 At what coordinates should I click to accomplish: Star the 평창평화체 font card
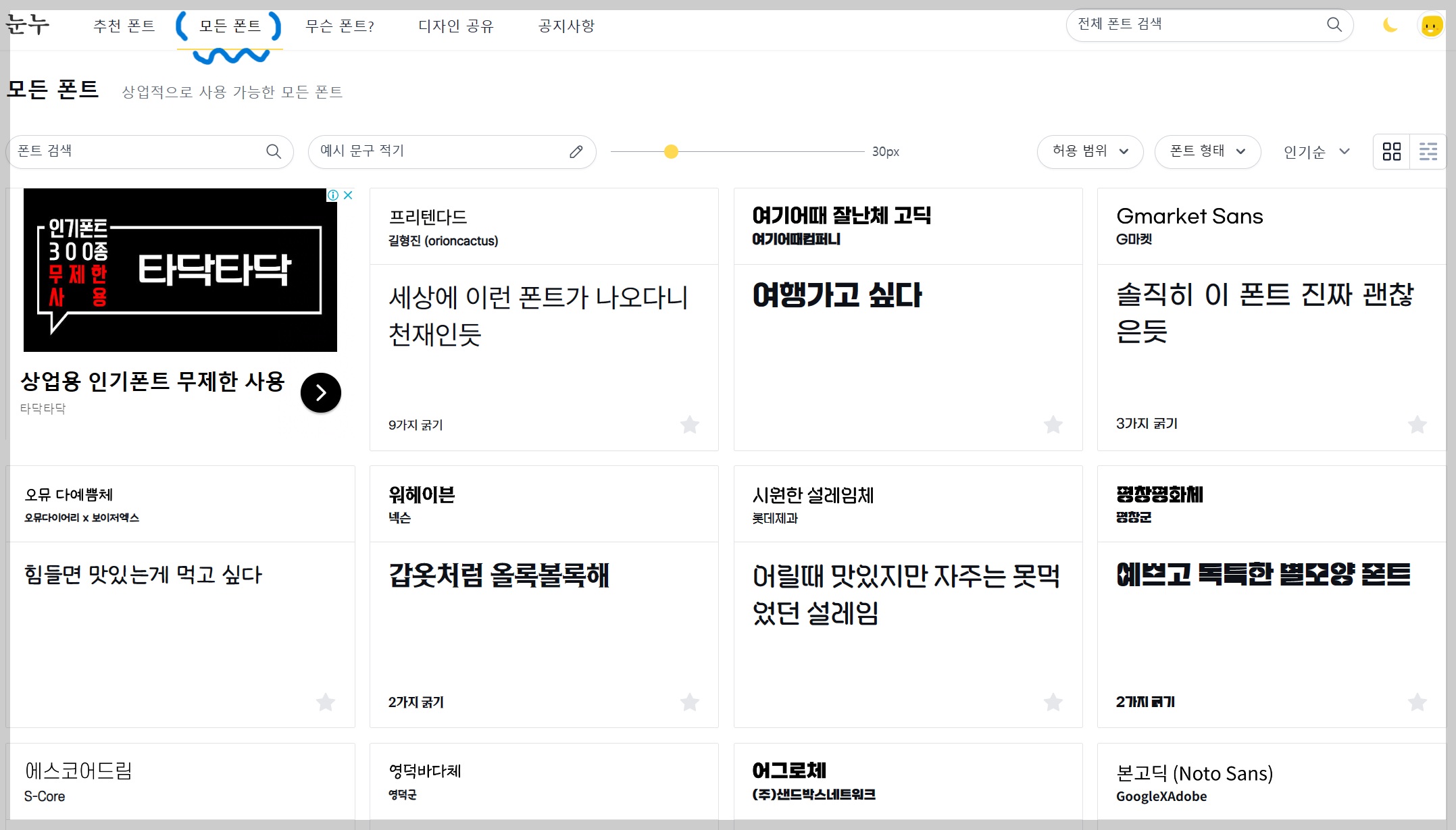click(1417, 702)
